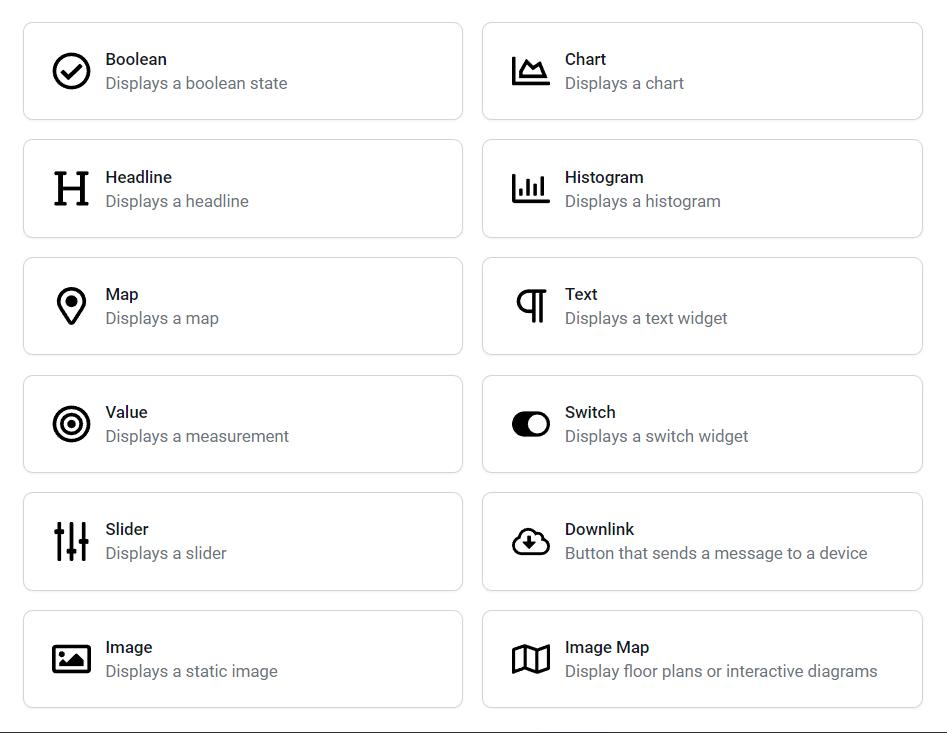Click the Switch toggle icon

pyautogui.click(x=530, y=424)
